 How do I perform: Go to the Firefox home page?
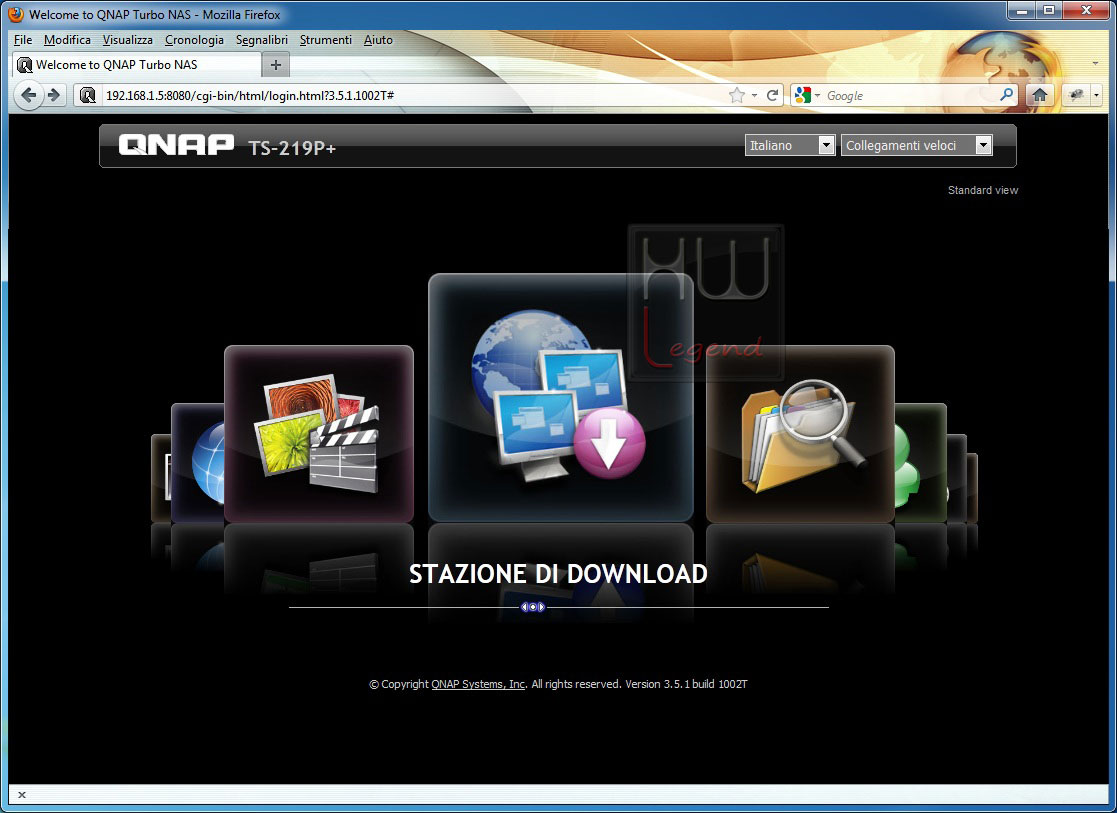tap(1040, 95)
